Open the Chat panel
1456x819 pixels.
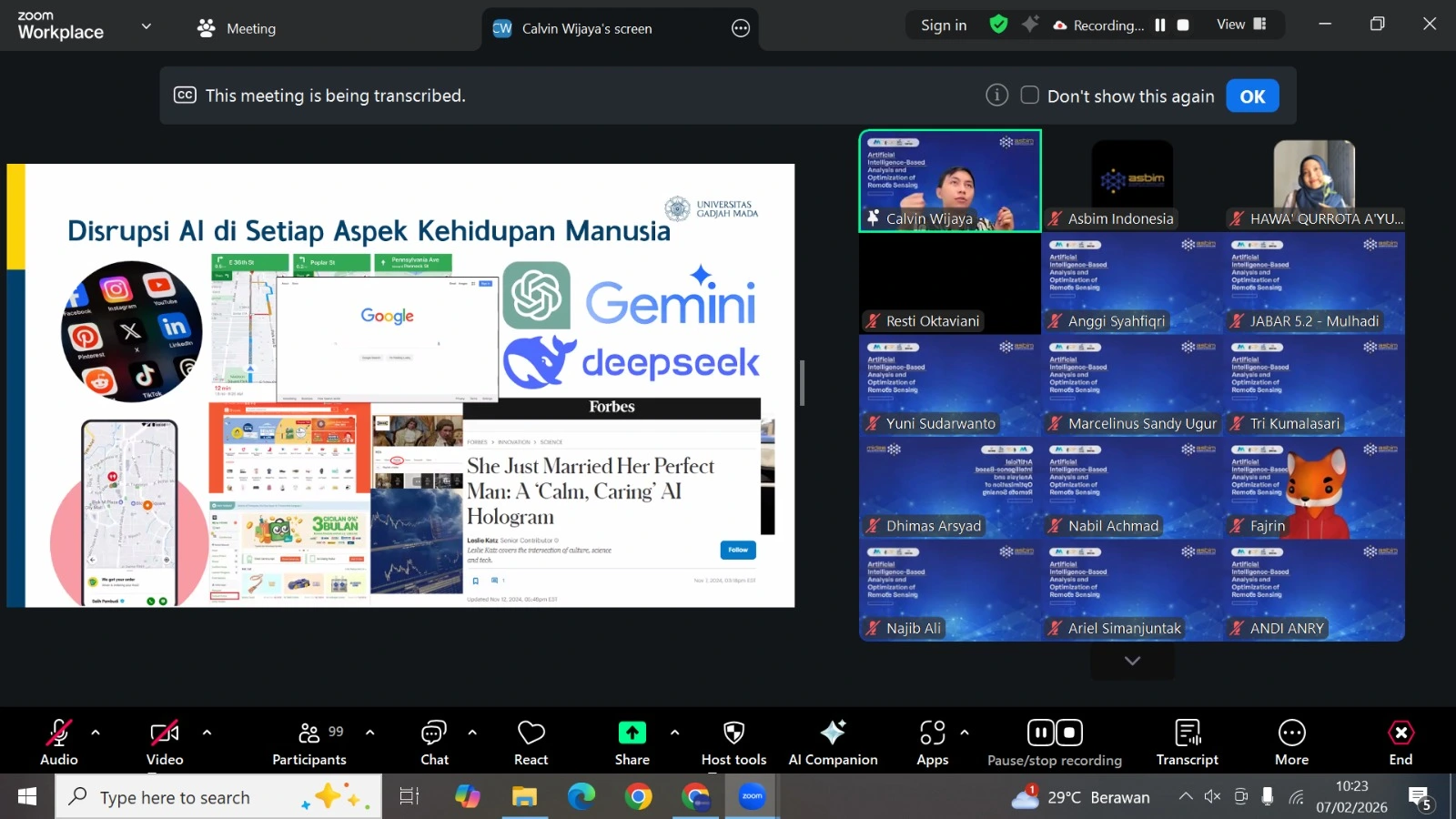(x=434, y=743)
